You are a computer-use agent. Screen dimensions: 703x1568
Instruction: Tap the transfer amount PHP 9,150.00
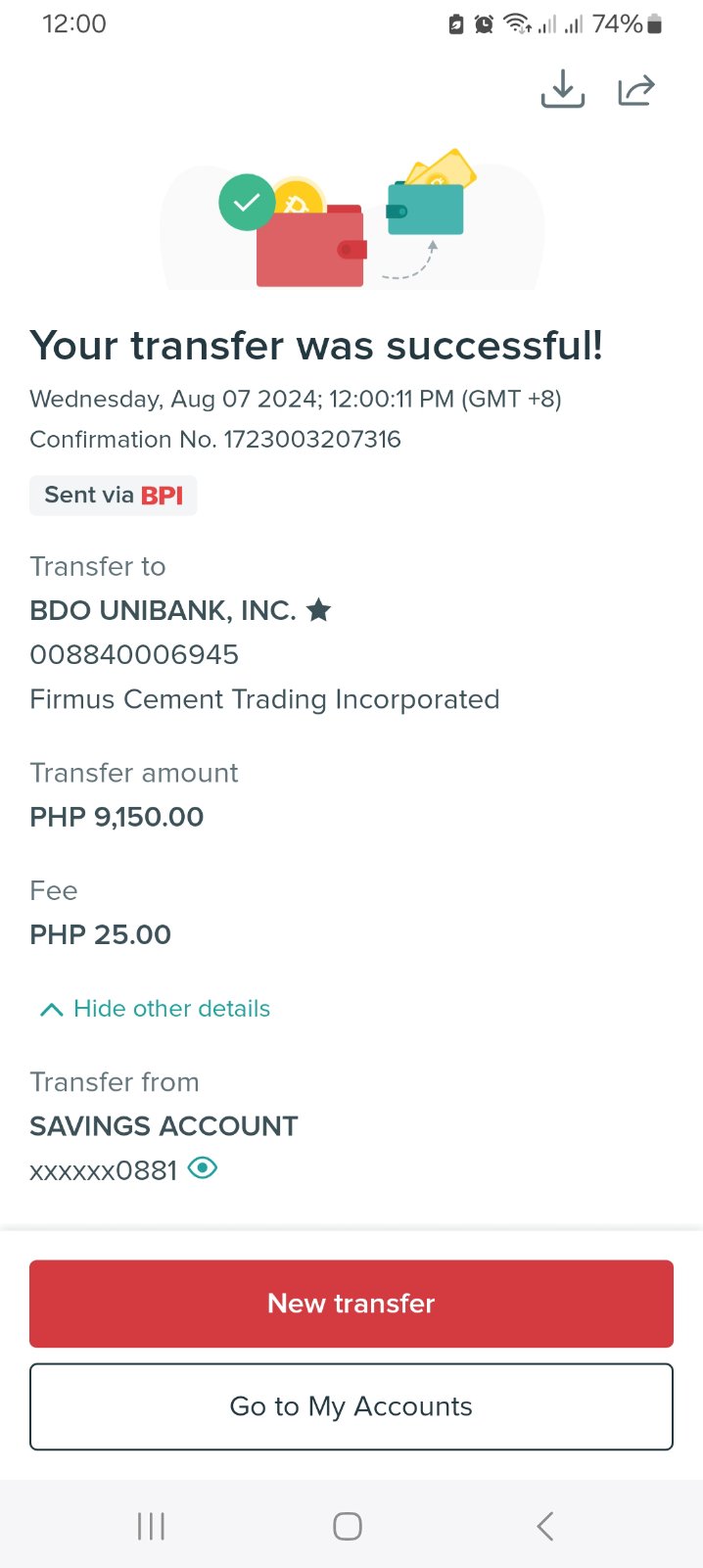point(117,817)
